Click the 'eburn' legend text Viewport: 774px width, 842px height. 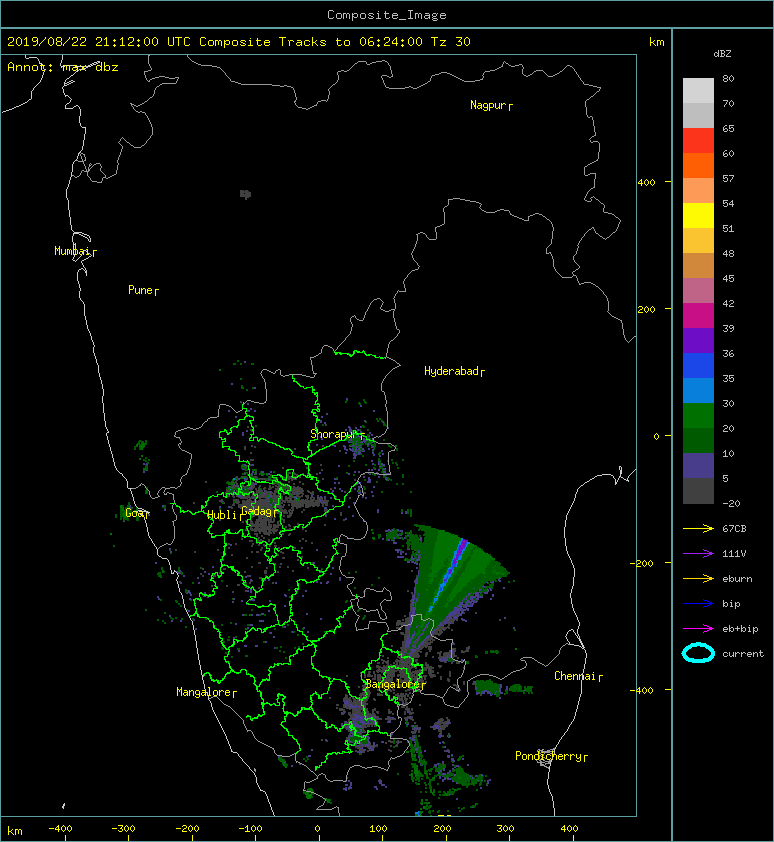tap(737, 579)
